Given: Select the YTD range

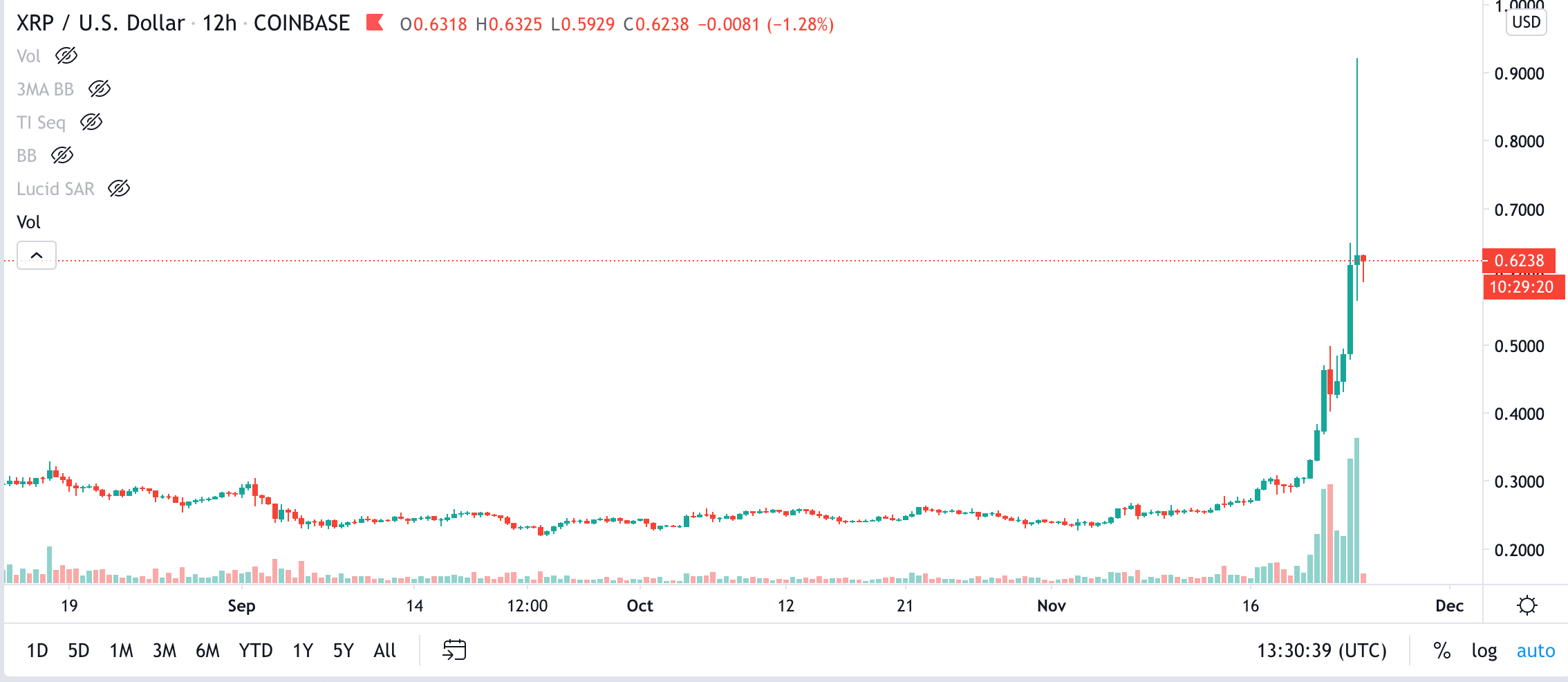Looking at the screenshot, I should [255, 650].
